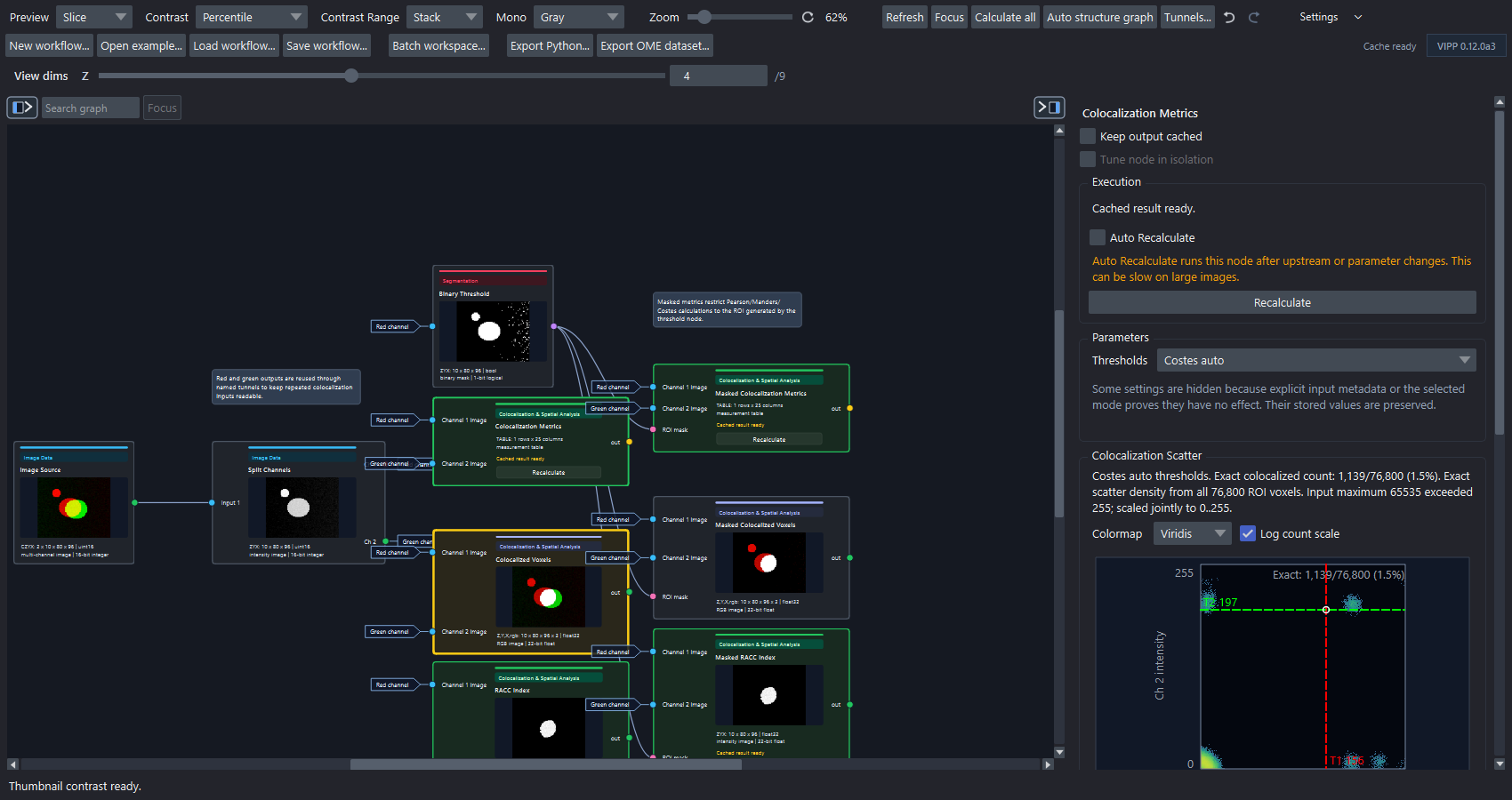The image size is (1512, 800).
Task: Click Auto structure graph button
Action: pos(1099,17)
